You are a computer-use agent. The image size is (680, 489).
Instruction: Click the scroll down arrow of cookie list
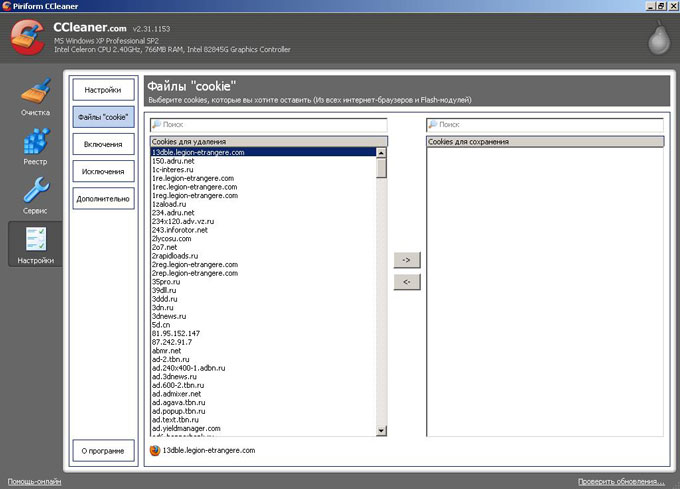click(x=381, y=430)
